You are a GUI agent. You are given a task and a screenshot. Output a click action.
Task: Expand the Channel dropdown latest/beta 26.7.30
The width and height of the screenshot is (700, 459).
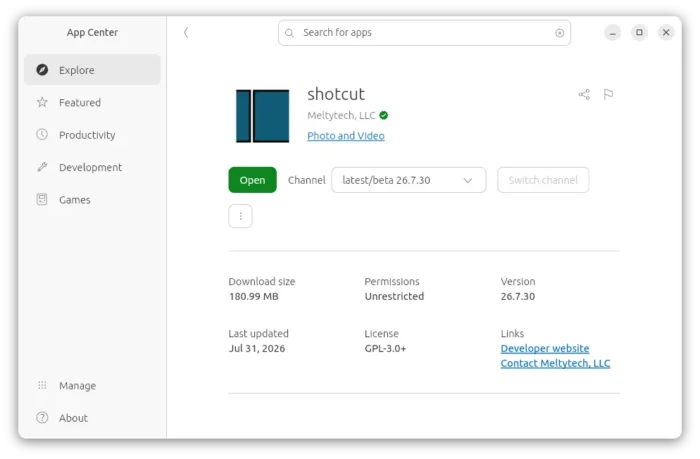(408, 180)
